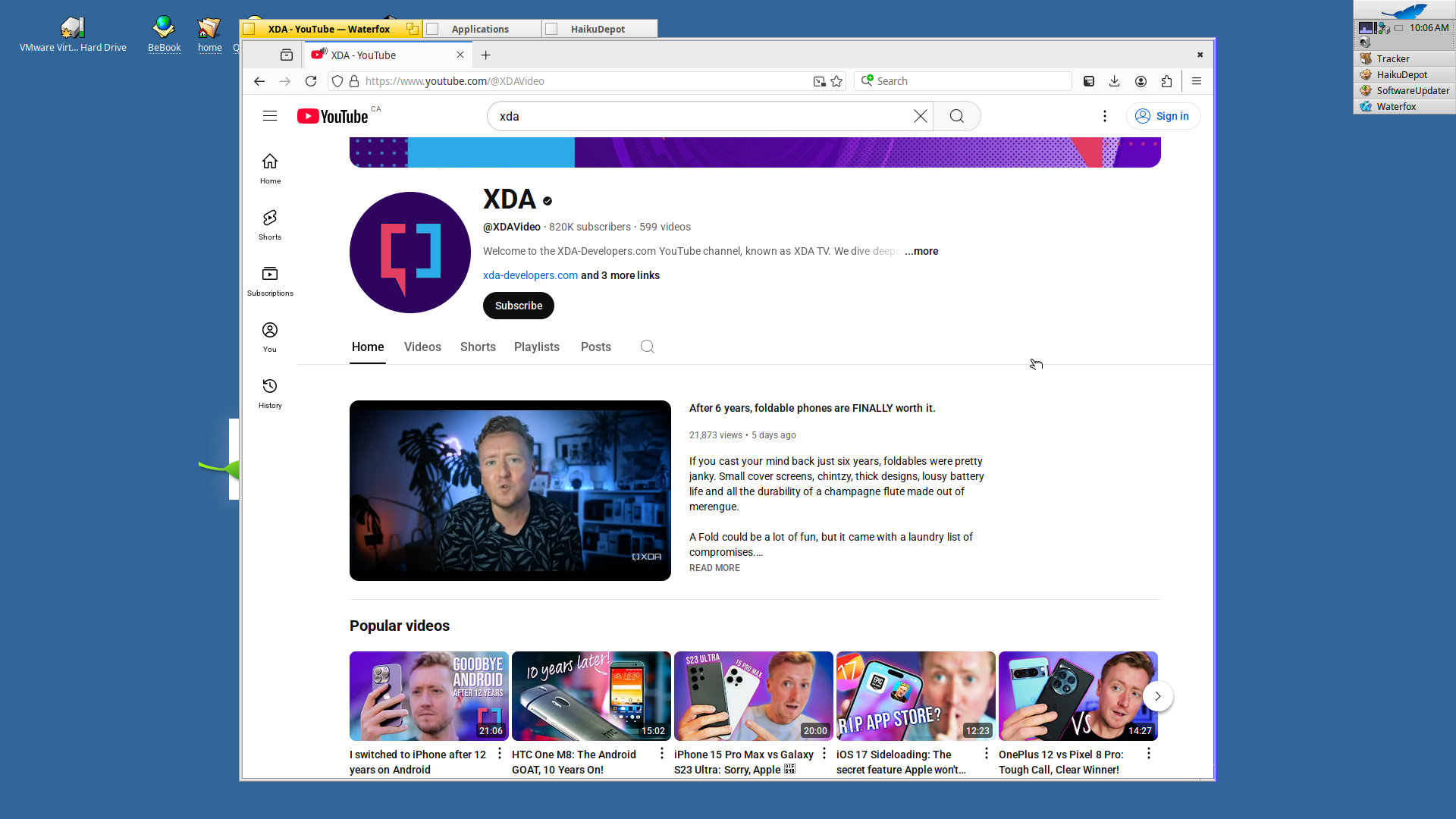
Task: Clear the YouTube search text
Action: tap(920, 116)
